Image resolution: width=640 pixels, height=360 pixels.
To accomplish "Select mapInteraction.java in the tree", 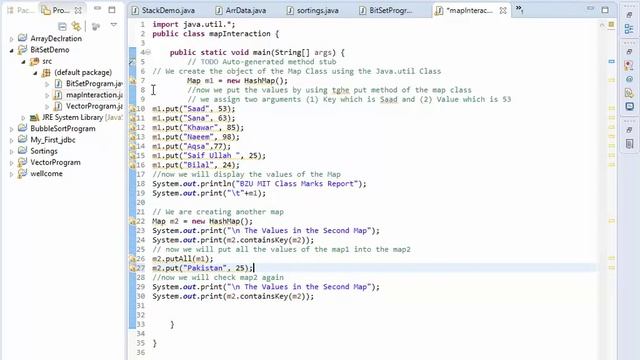I will 94,95.
